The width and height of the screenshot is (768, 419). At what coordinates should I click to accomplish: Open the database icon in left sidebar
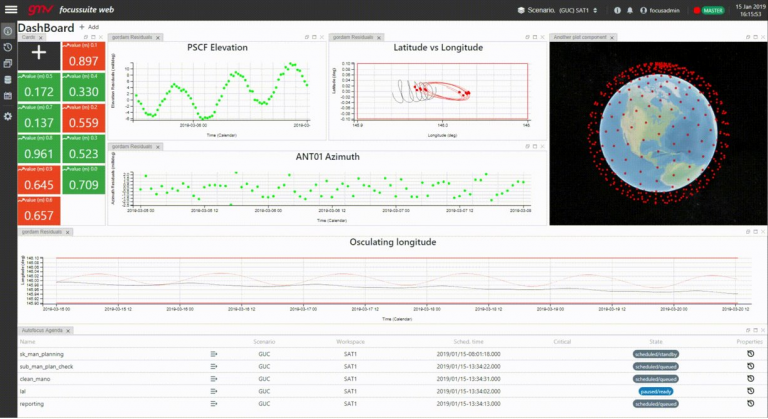[x=8, y=79]
